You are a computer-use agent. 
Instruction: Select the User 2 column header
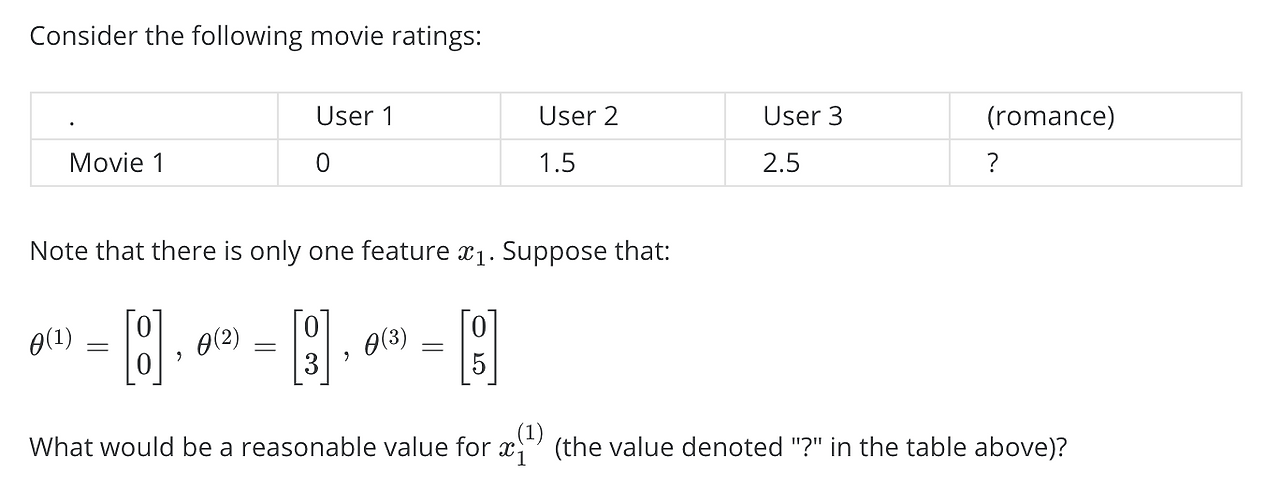pyautogui.click(x=578, y=117)
